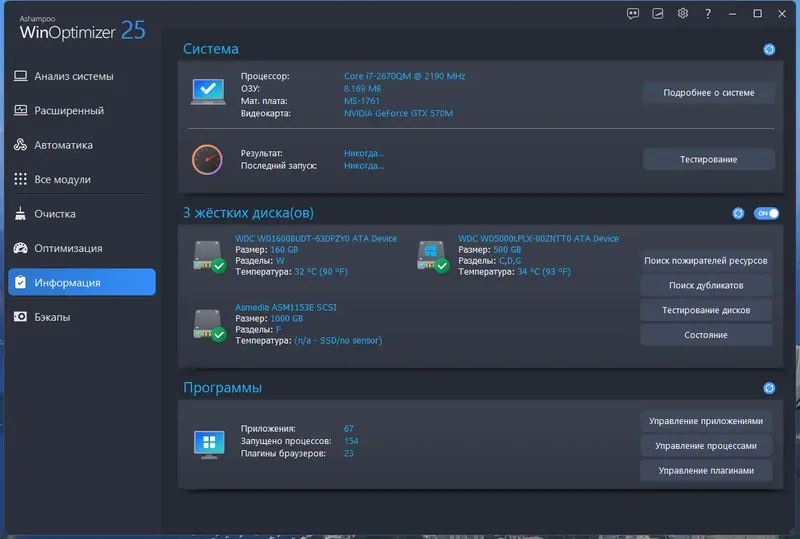Viewport: 800px width, 539px height.
Task: Click processor value Core i7-2670QM
Action: 405,76
